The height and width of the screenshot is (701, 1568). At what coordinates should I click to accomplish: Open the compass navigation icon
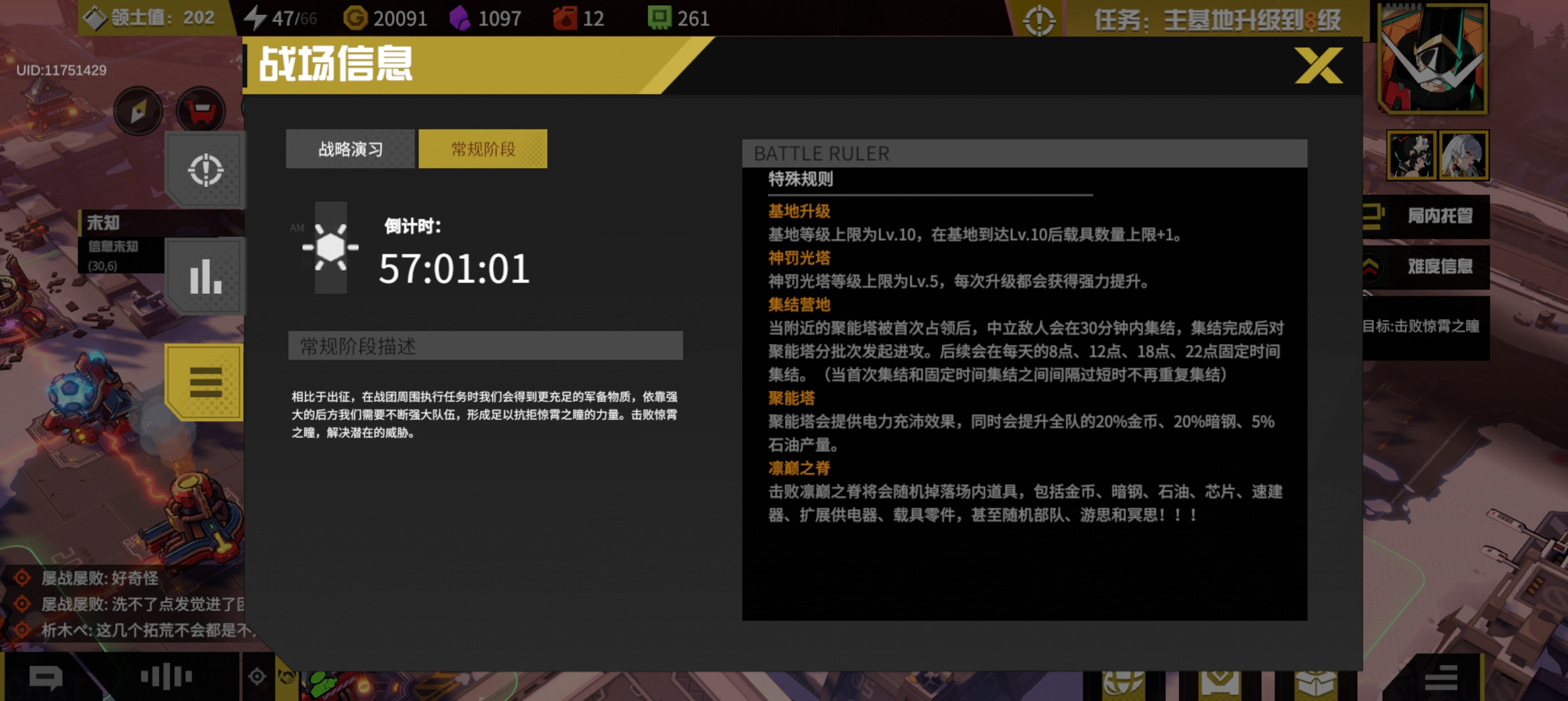coord(138,111)
